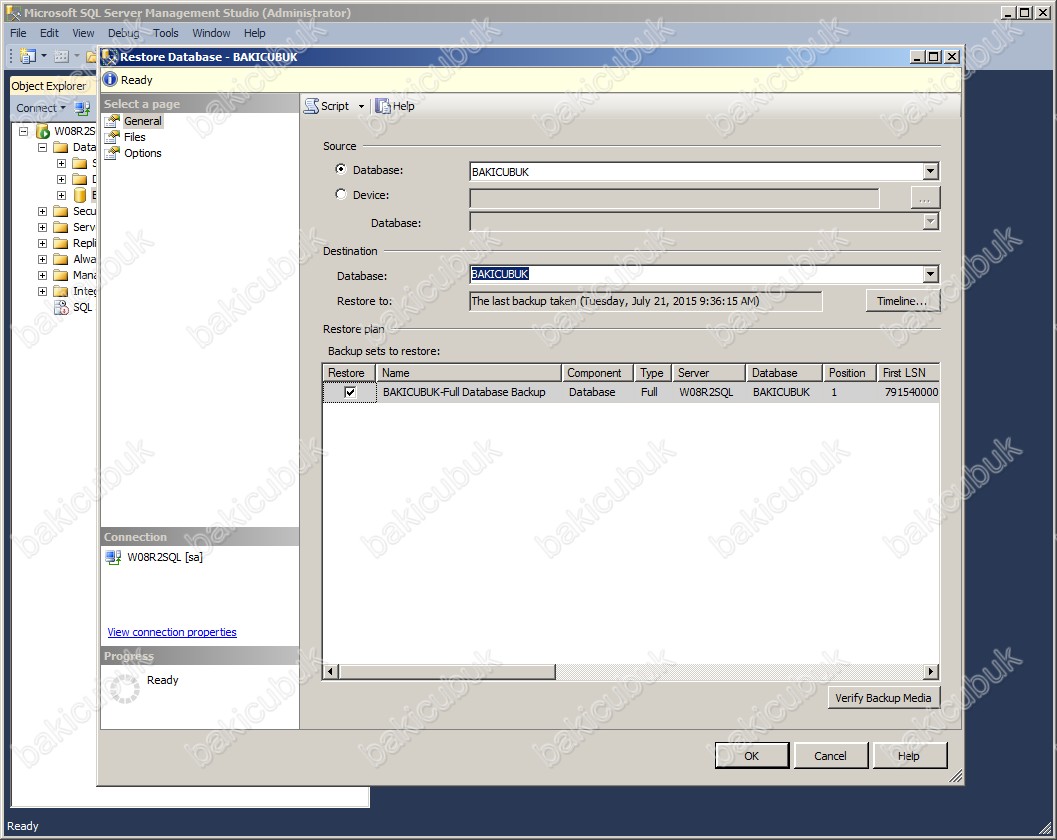Click the Component column header
Screen dimensions: 1057x840
coord(597,373)
